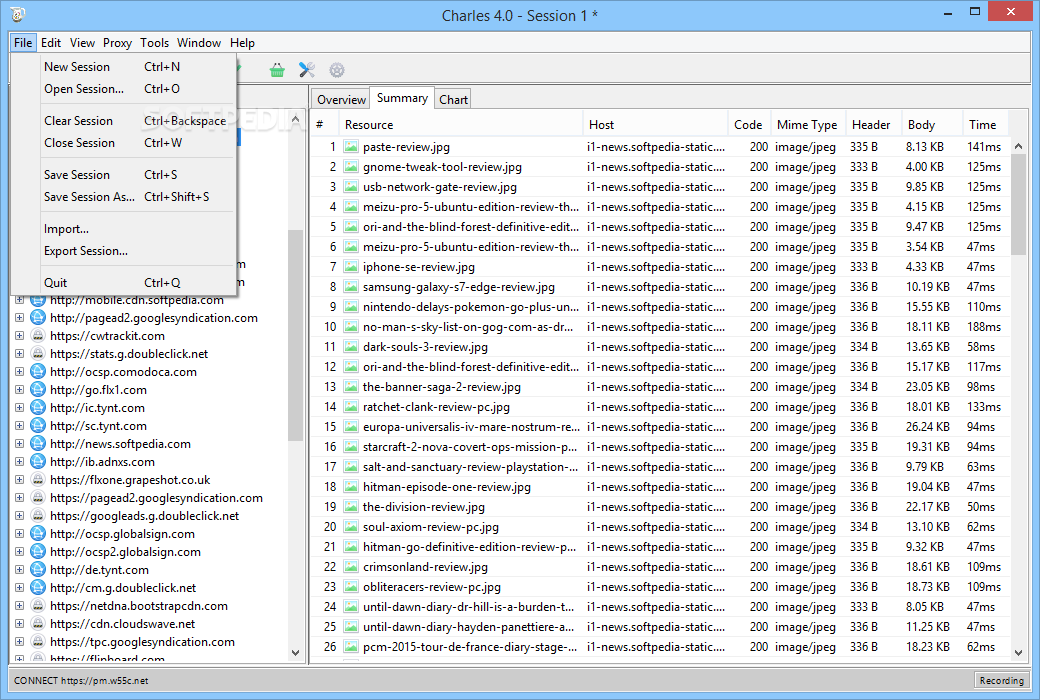This screenshot has width=1040, height=700.
Task: Click lock icon beside https://stats.g.doubleclick.net
Action: point(38,354)
